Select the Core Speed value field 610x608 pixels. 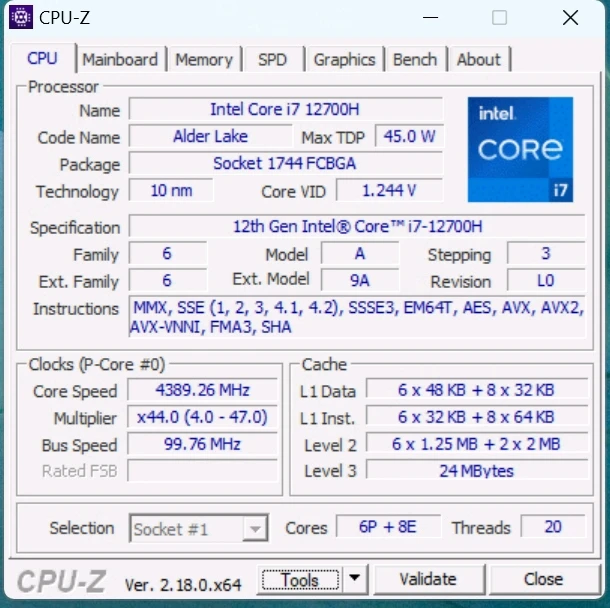pyautogui.click(x=202, y=390)
